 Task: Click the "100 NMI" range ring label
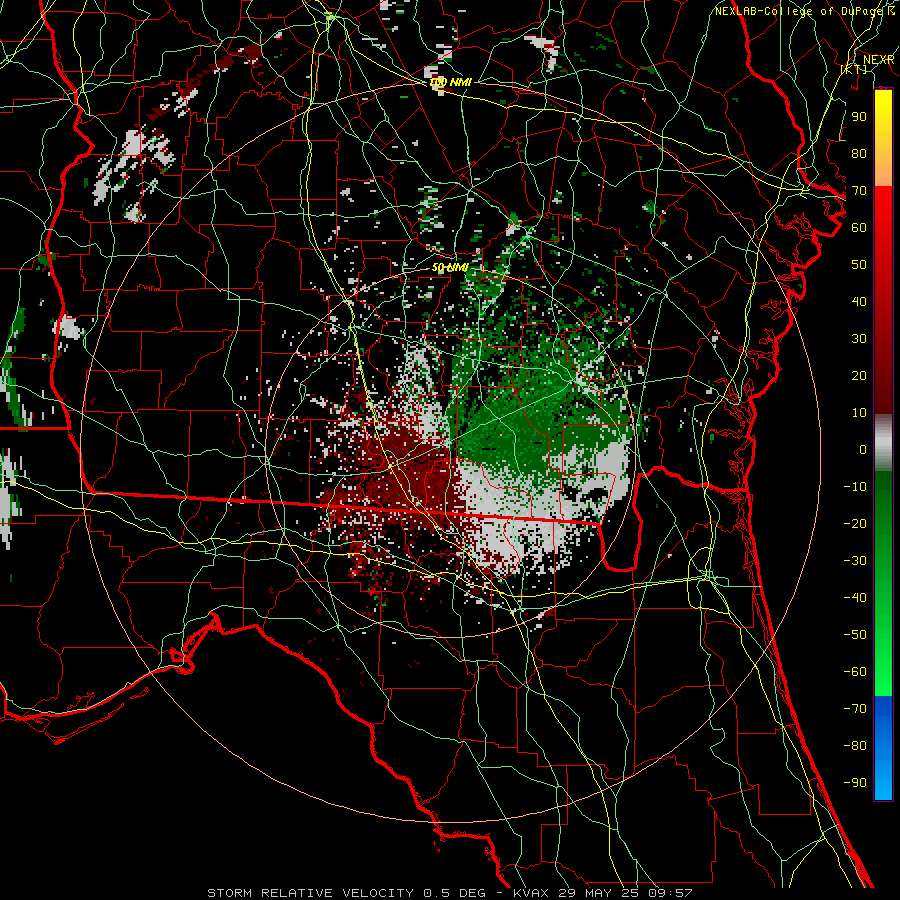[x=451, y=83]
